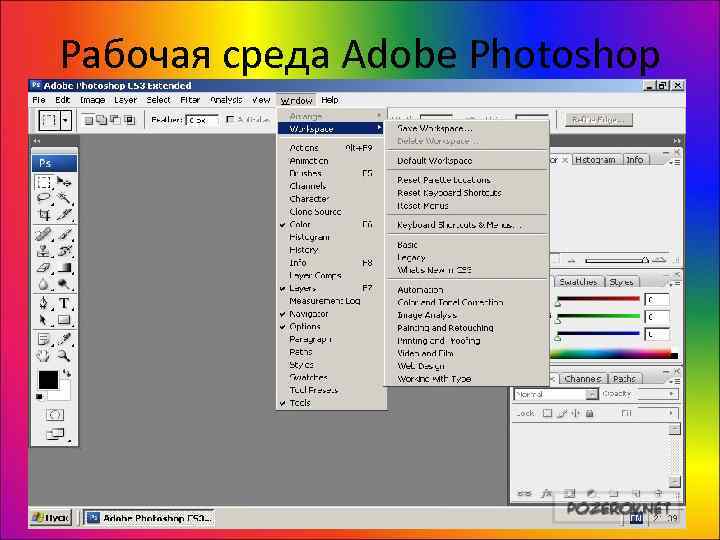This screenshot has width=720, height=540.
Task: Open Histogram panel group flyout menu
Action: click(x=675, y=162)
